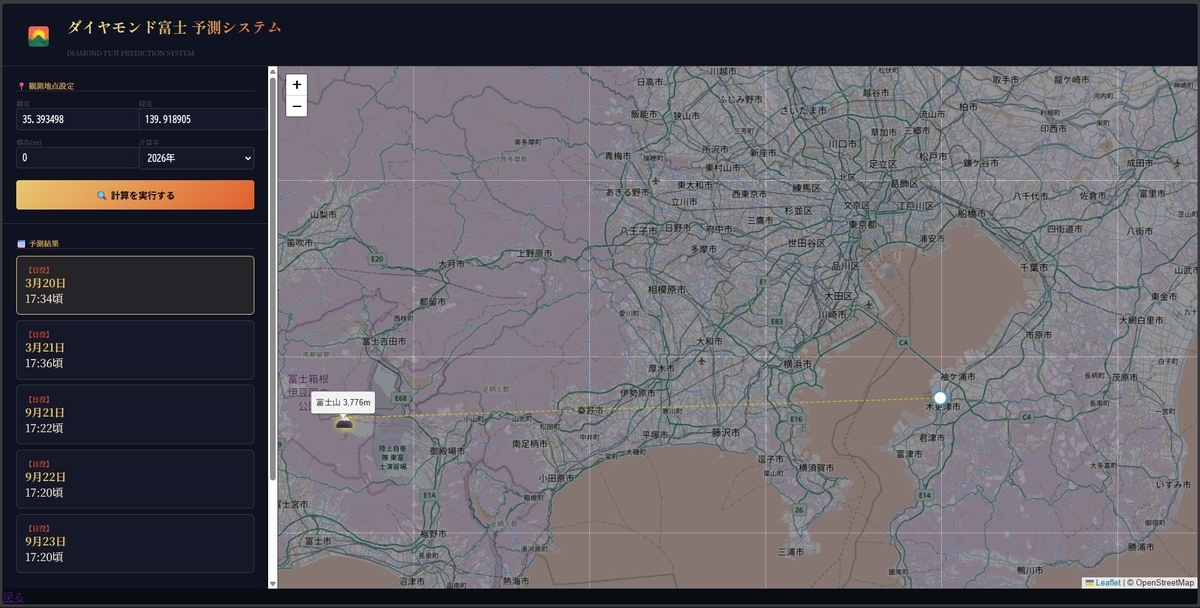Select the 9月21日 17:22頃 result card
Image resolution: width=1200 pixels, height=608 pixels.
(x=135, y=415)
